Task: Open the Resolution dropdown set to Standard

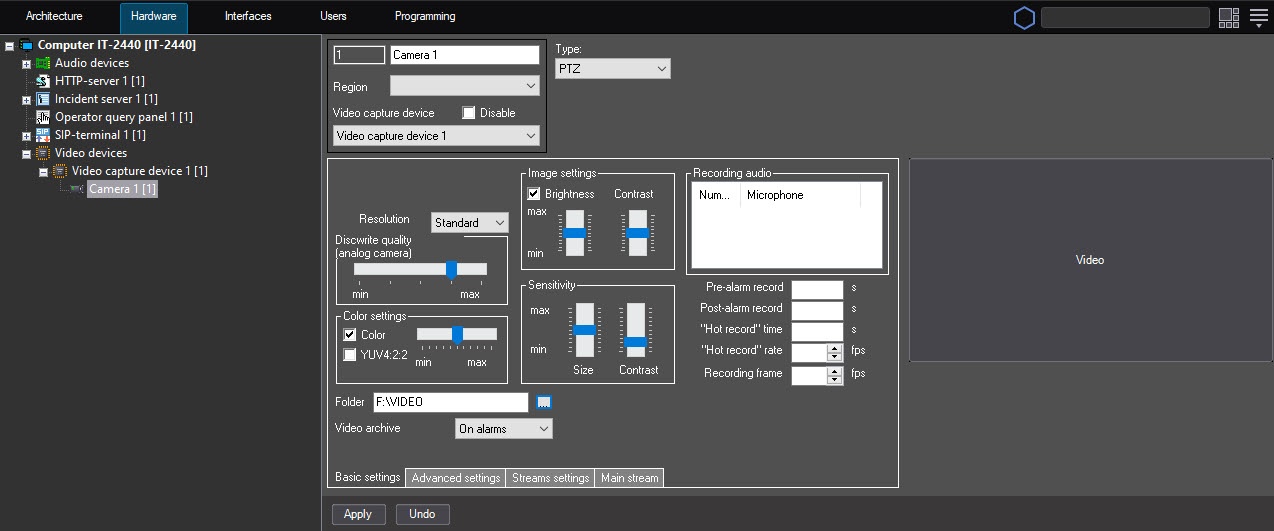Action: [x=470, y=223]
